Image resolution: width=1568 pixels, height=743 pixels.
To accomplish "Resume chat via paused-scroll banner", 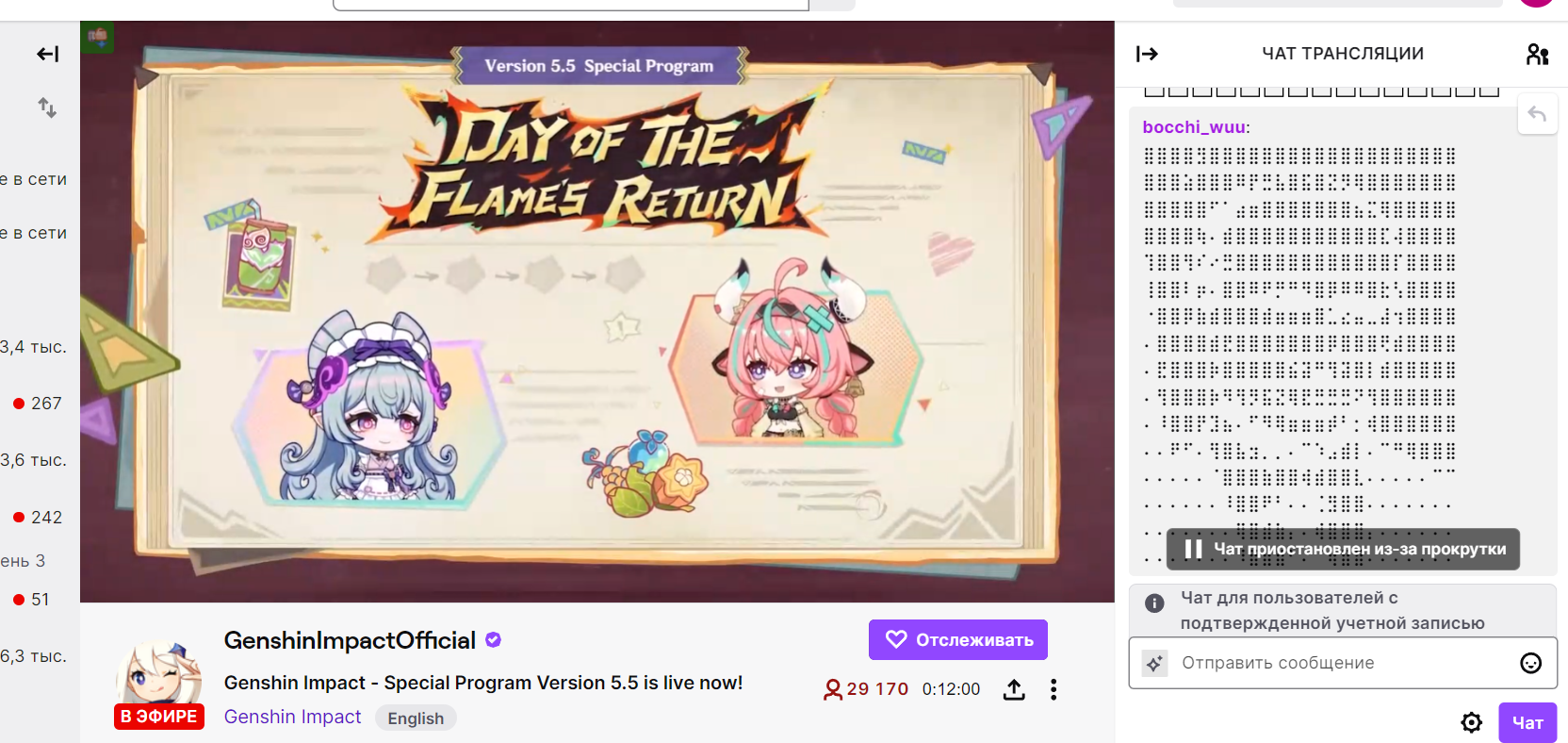I will click(x=1343, y=549).
